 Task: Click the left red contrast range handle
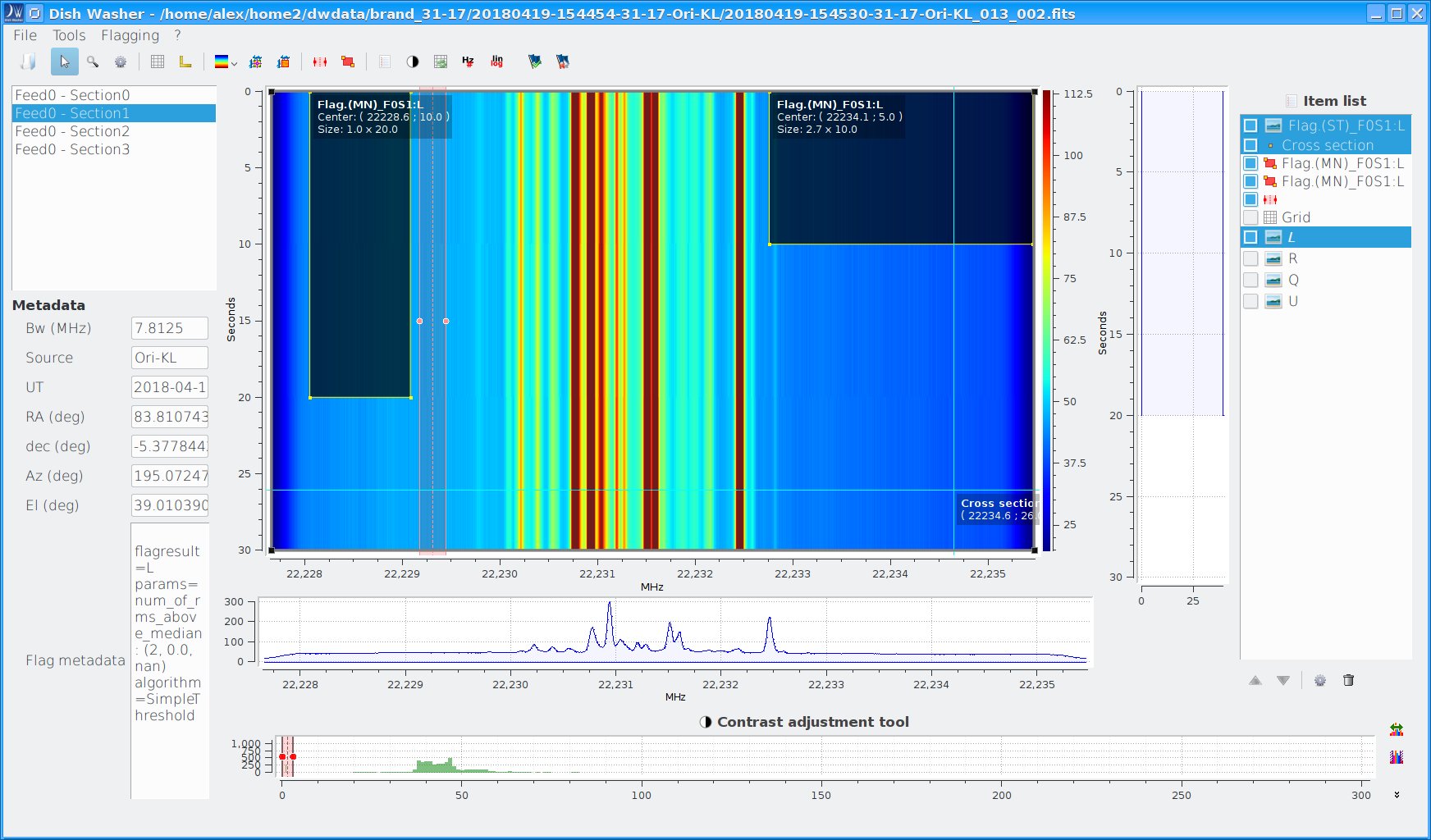[x=282, y=757]
